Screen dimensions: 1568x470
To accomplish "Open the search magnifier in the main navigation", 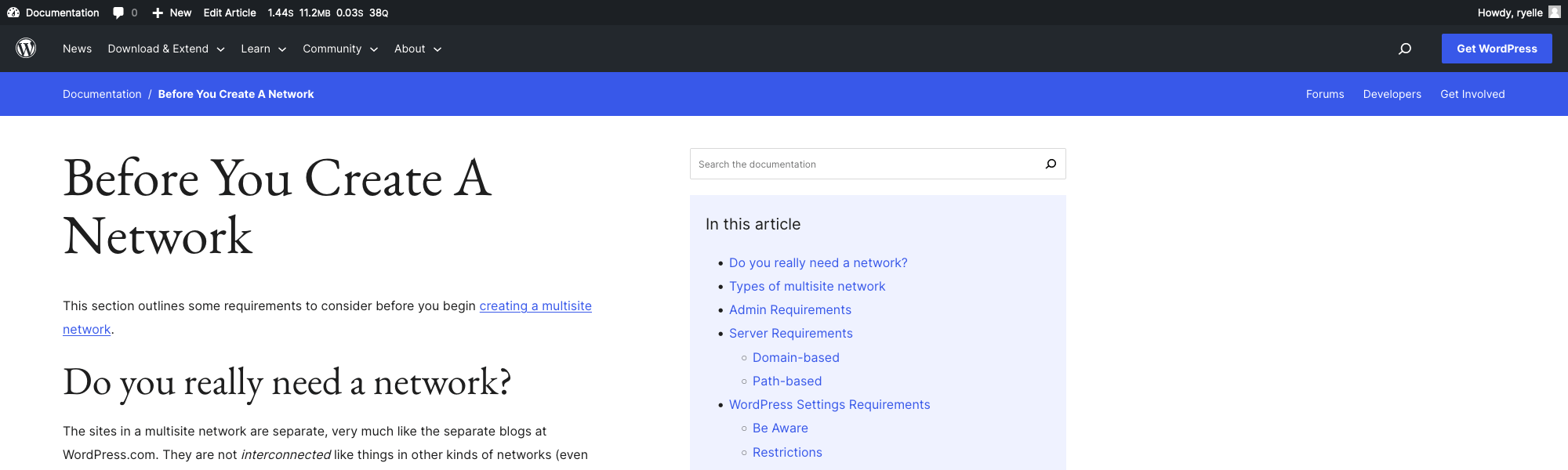I will 1404,48.
